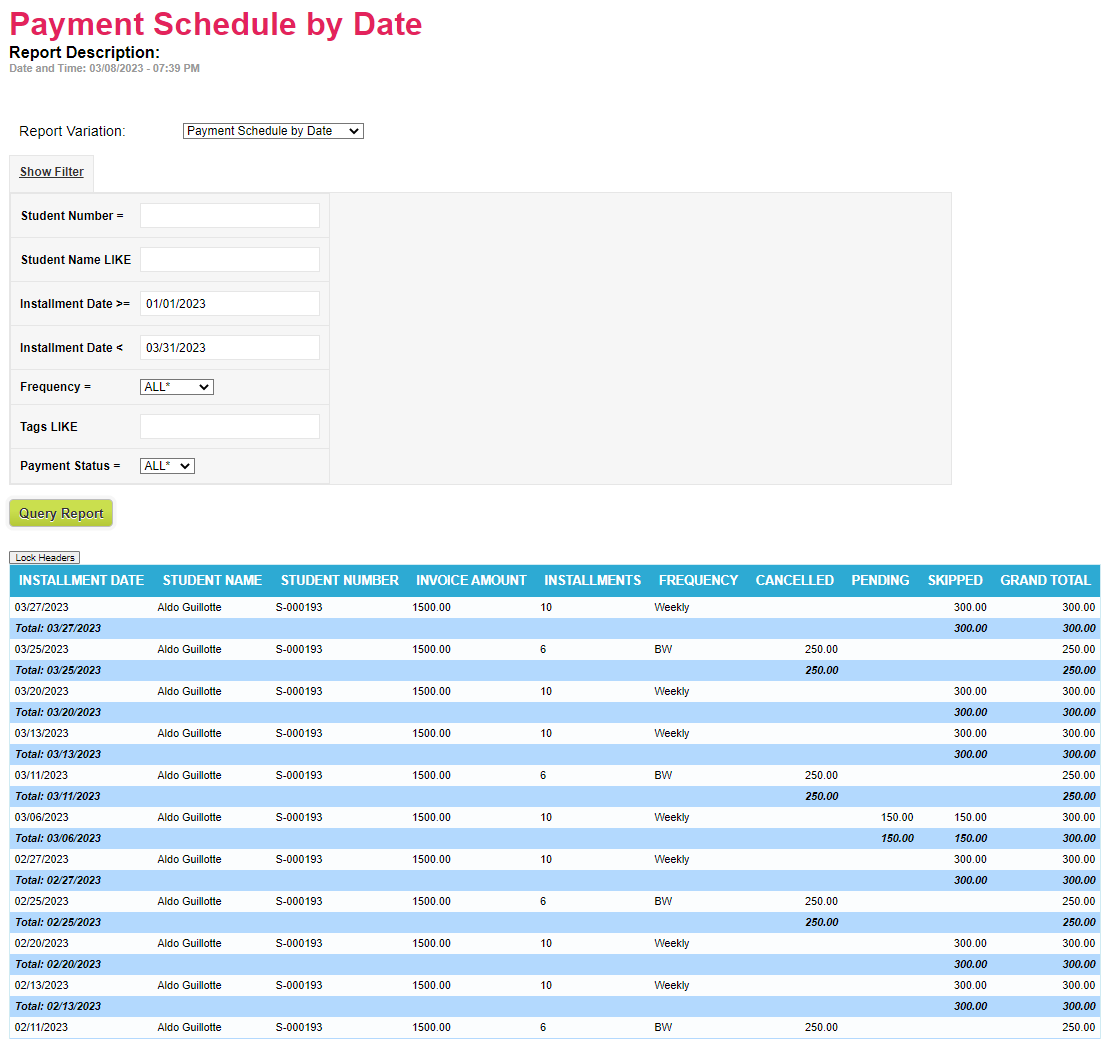
Task: Focus the Tags LIKE input field
Action: tap(229, 427)
